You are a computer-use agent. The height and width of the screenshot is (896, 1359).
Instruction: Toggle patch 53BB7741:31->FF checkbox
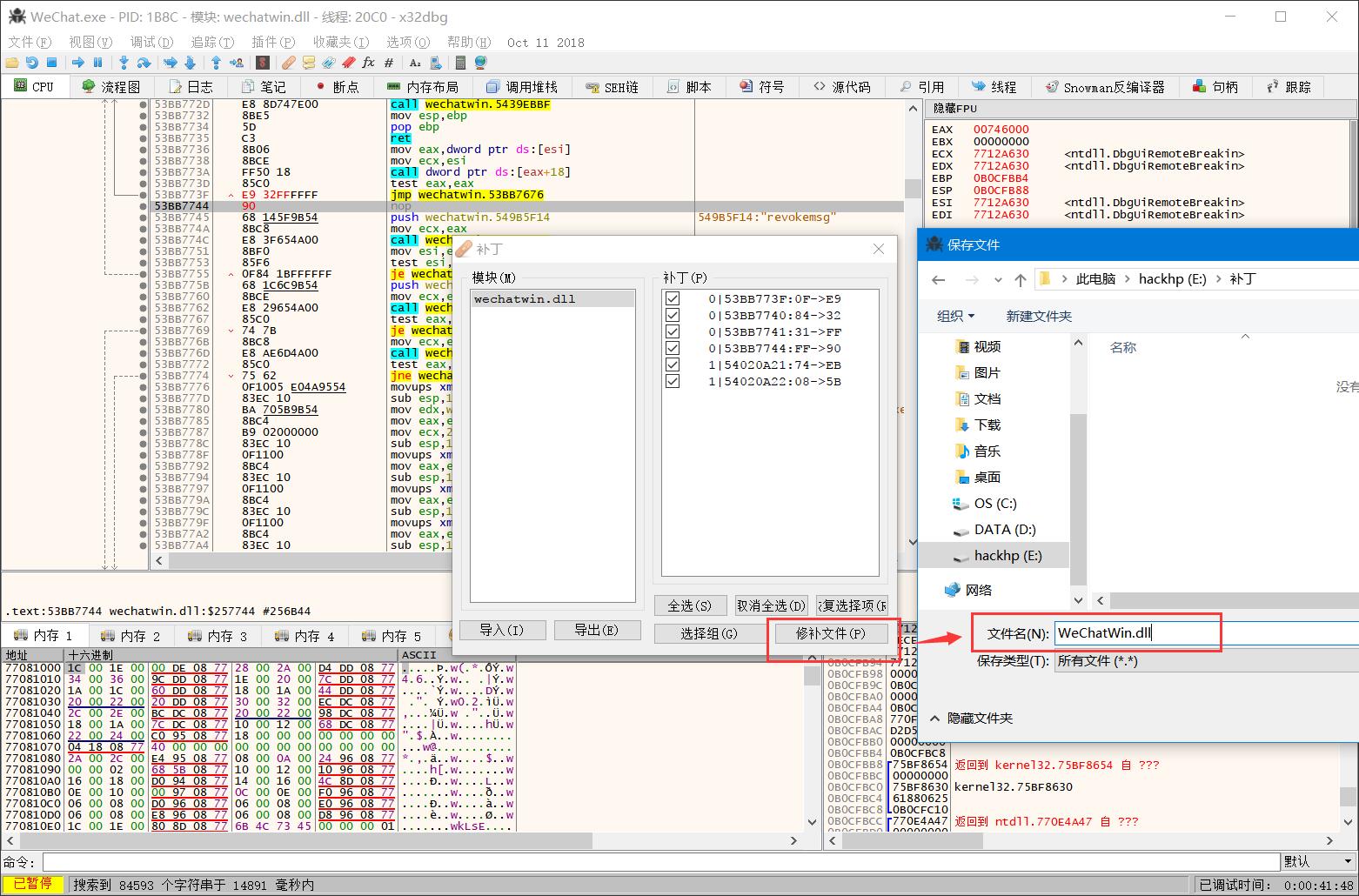(x=672, y=331)
